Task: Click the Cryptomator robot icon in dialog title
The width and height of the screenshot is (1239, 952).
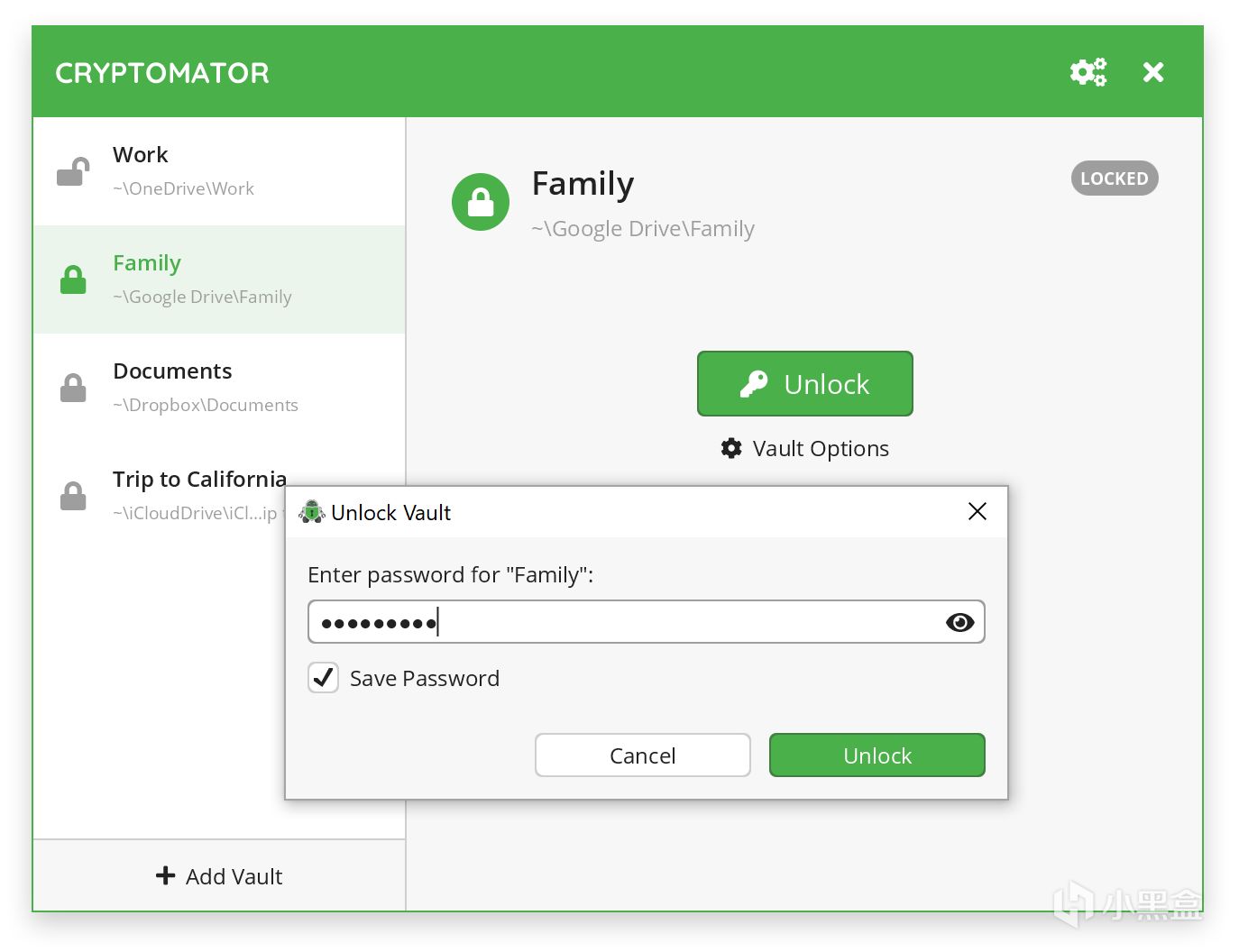Action: tap(312, 512)
